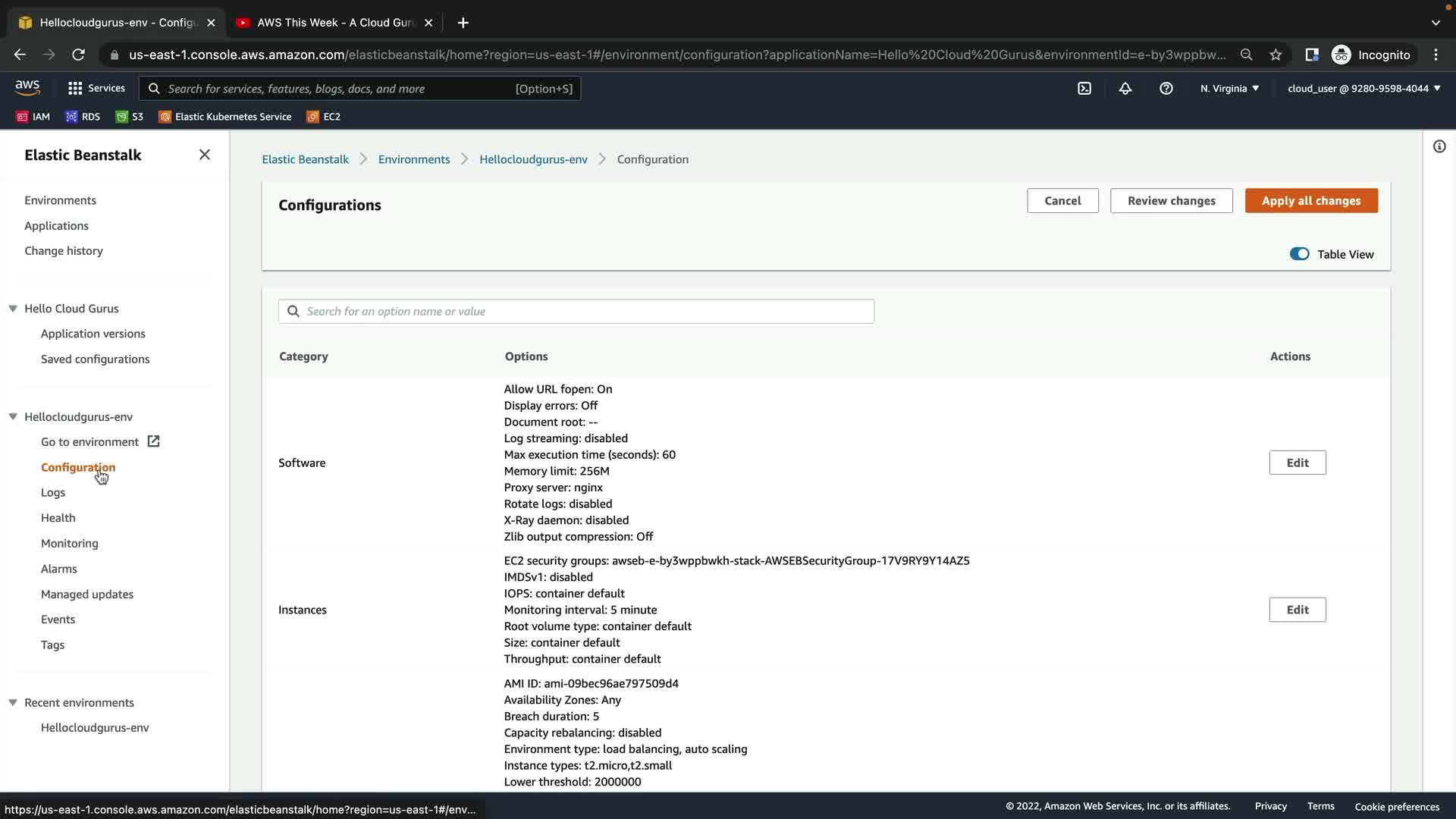Open Managed updates in the sidebar
Viewport: 1456px width, 819px height.
tap(87, 595)
